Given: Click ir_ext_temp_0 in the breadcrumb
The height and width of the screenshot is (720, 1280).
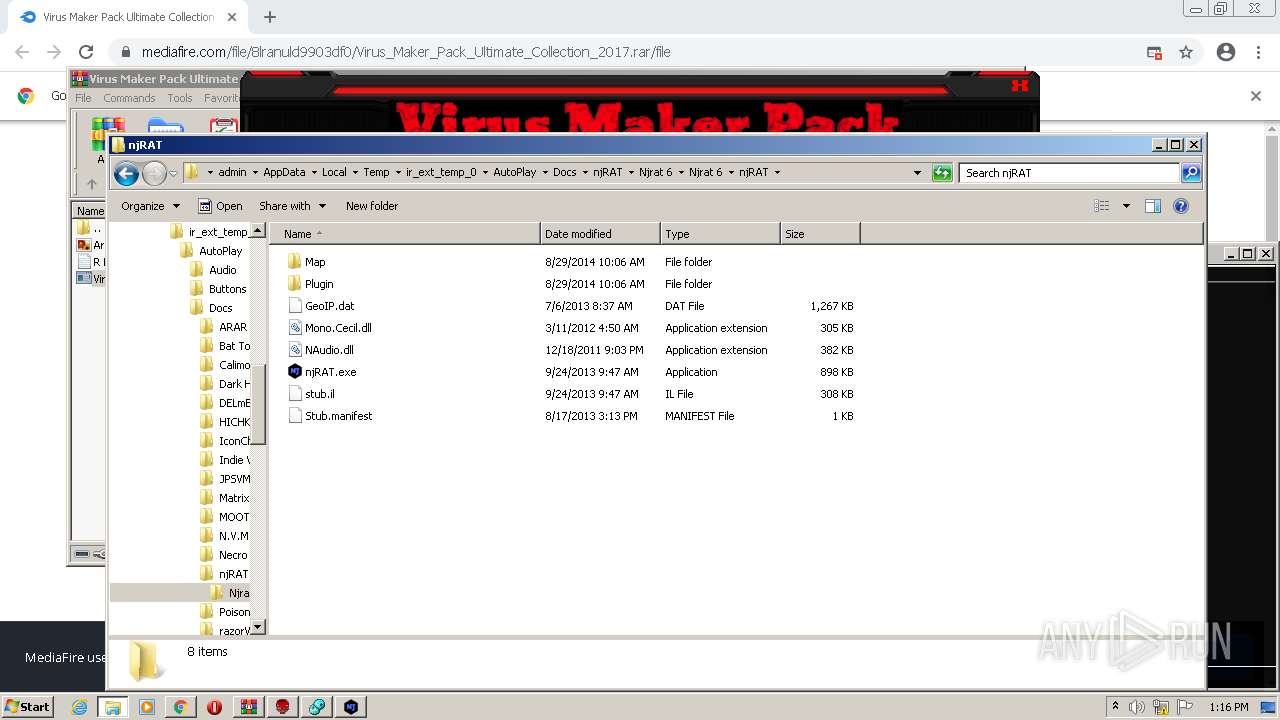Looking at the screenshot, I should pos(441,172).
